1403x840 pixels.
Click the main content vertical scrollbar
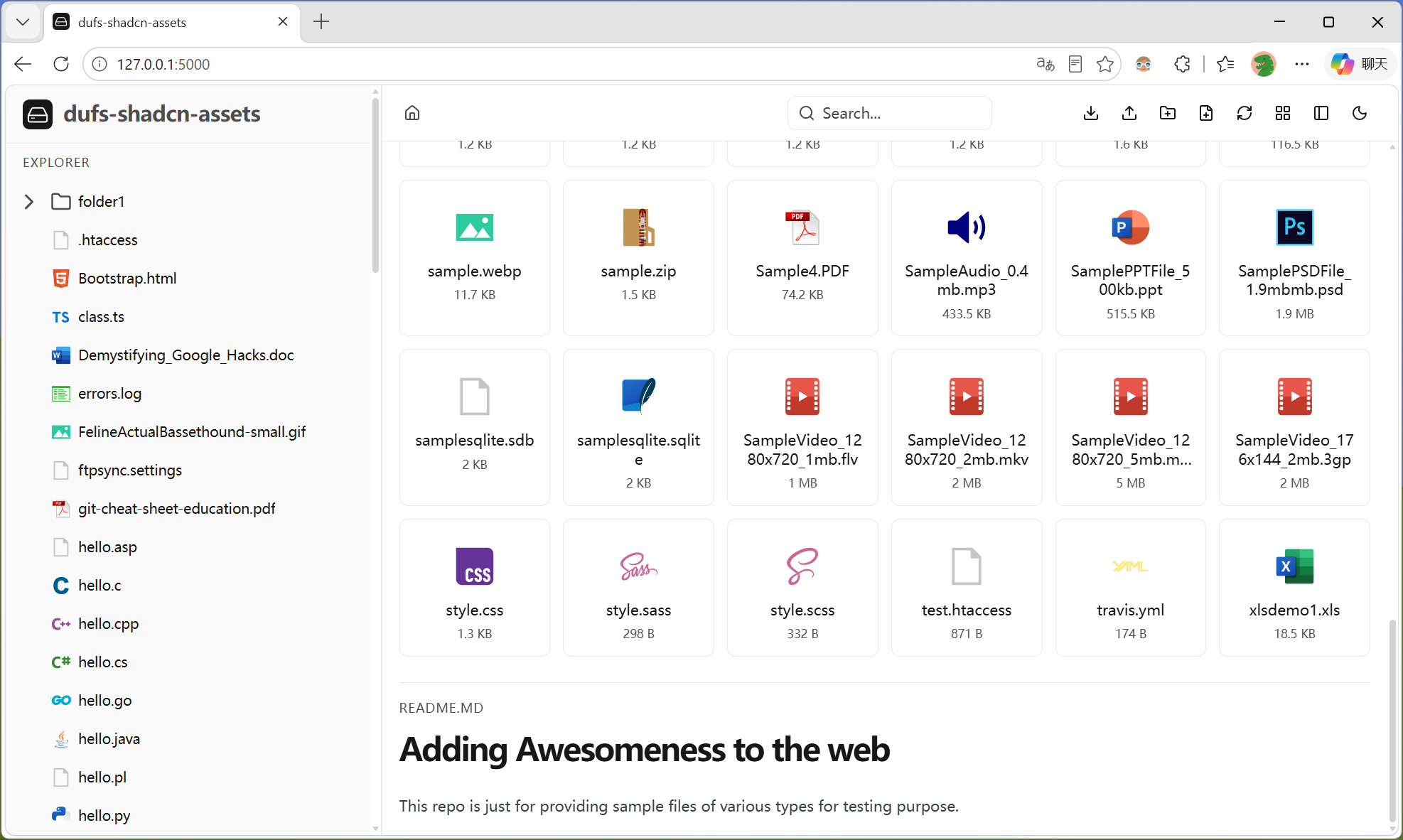click(1392, 719)
